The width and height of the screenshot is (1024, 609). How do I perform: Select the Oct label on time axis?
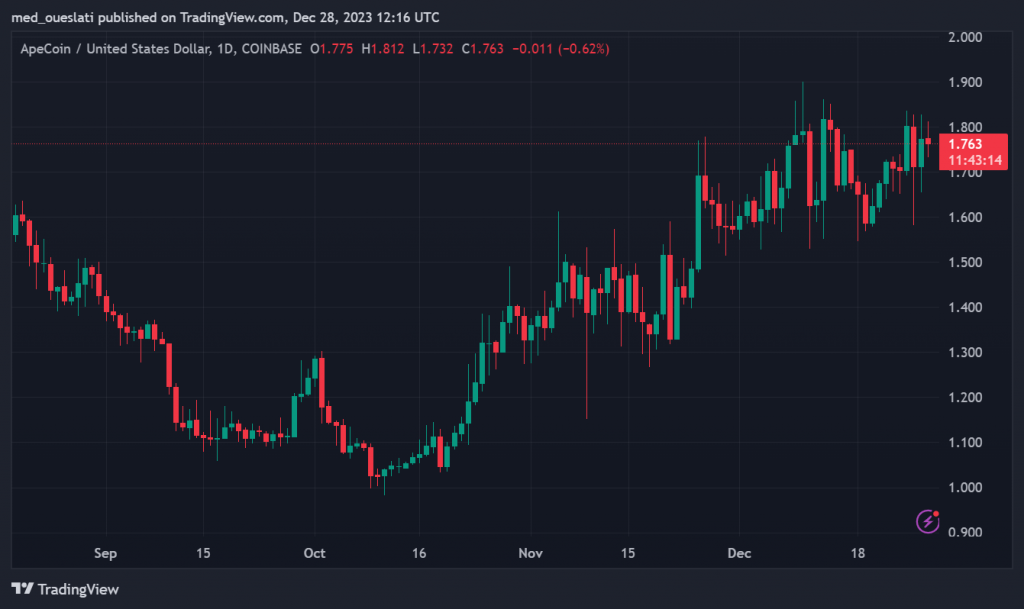[x=315, y=553]
